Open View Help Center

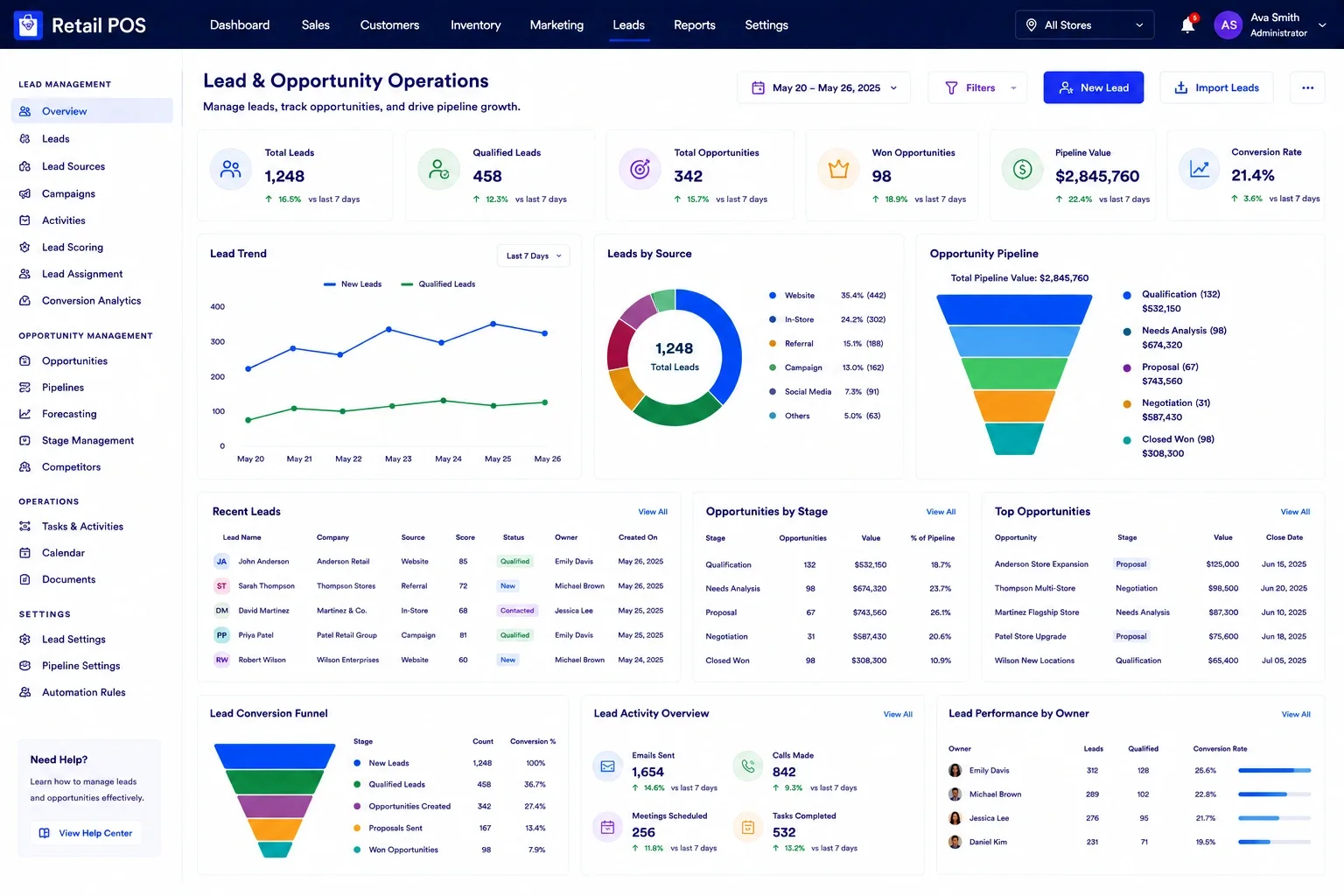point(86,833)
